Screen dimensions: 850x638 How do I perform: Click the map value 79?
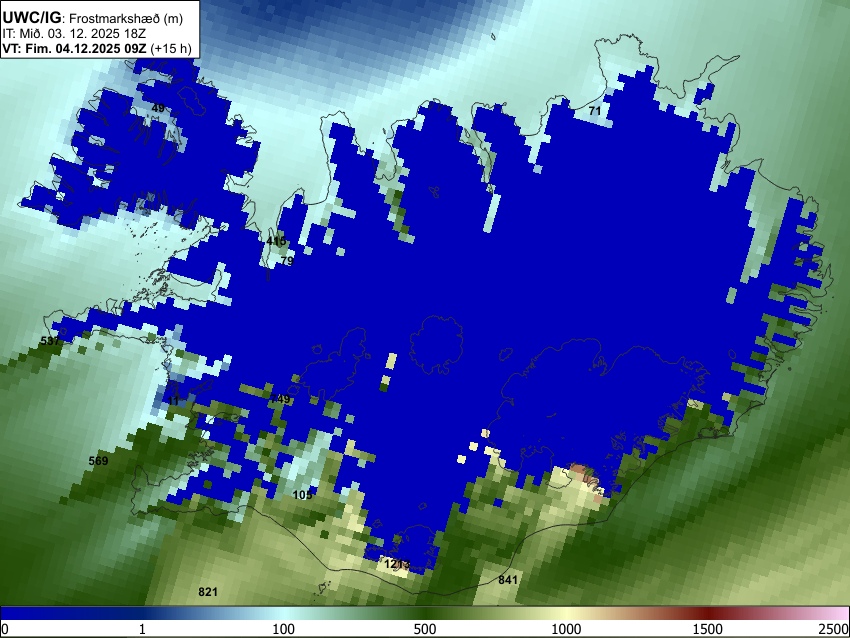point(287,261)
